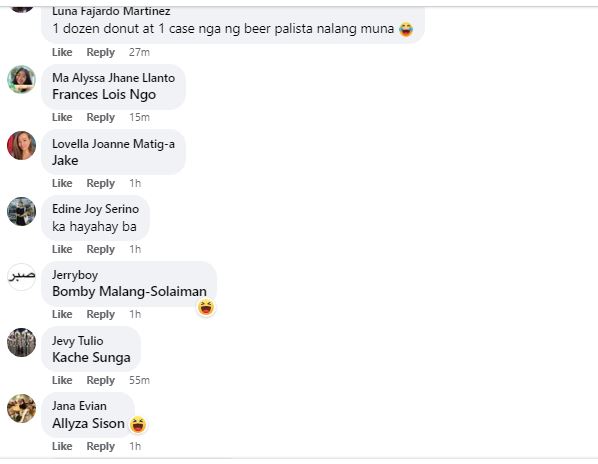Like Jerryboy's comment

(62, 314)
